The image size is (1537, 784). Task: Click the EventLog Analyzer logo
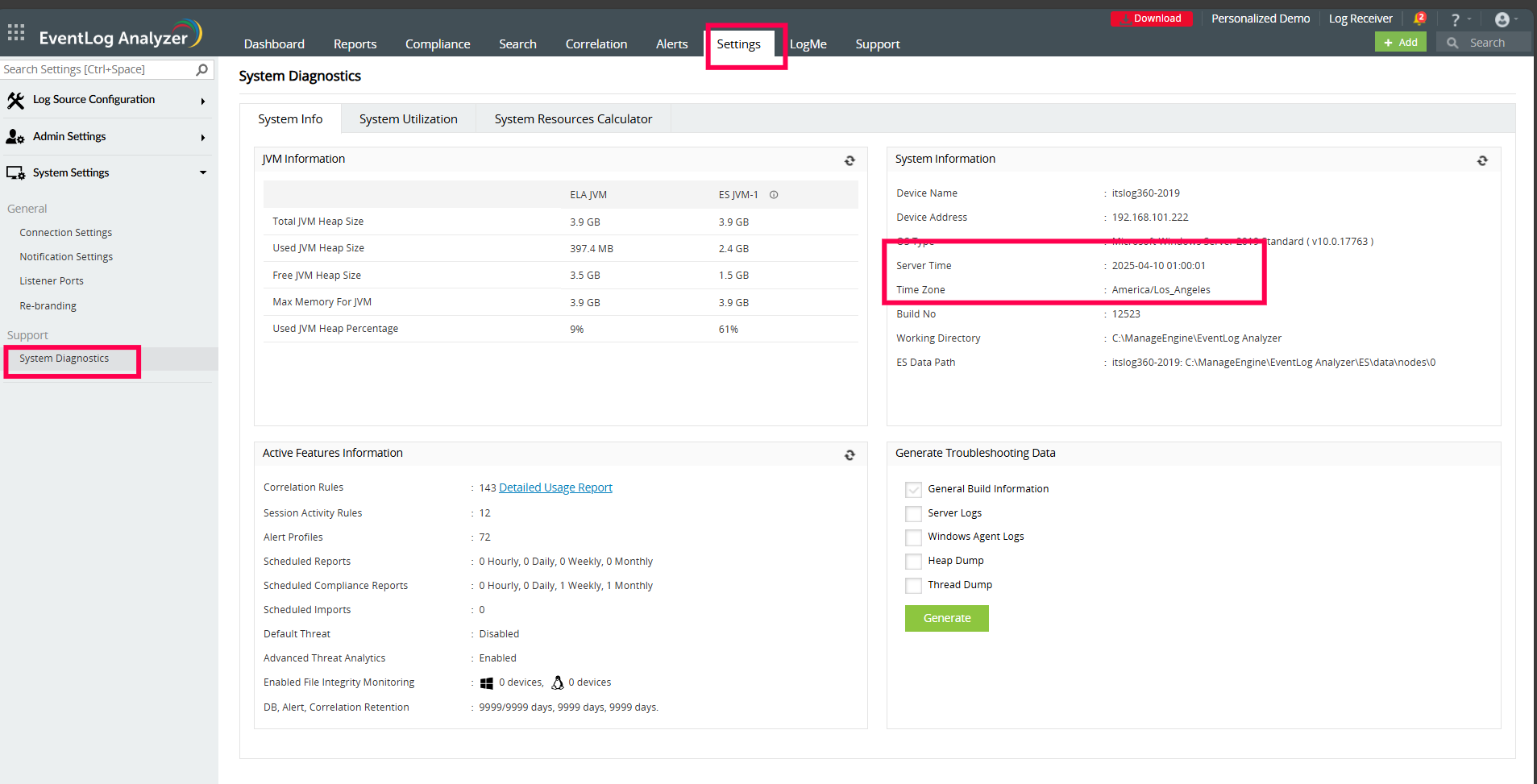point(121,35)
